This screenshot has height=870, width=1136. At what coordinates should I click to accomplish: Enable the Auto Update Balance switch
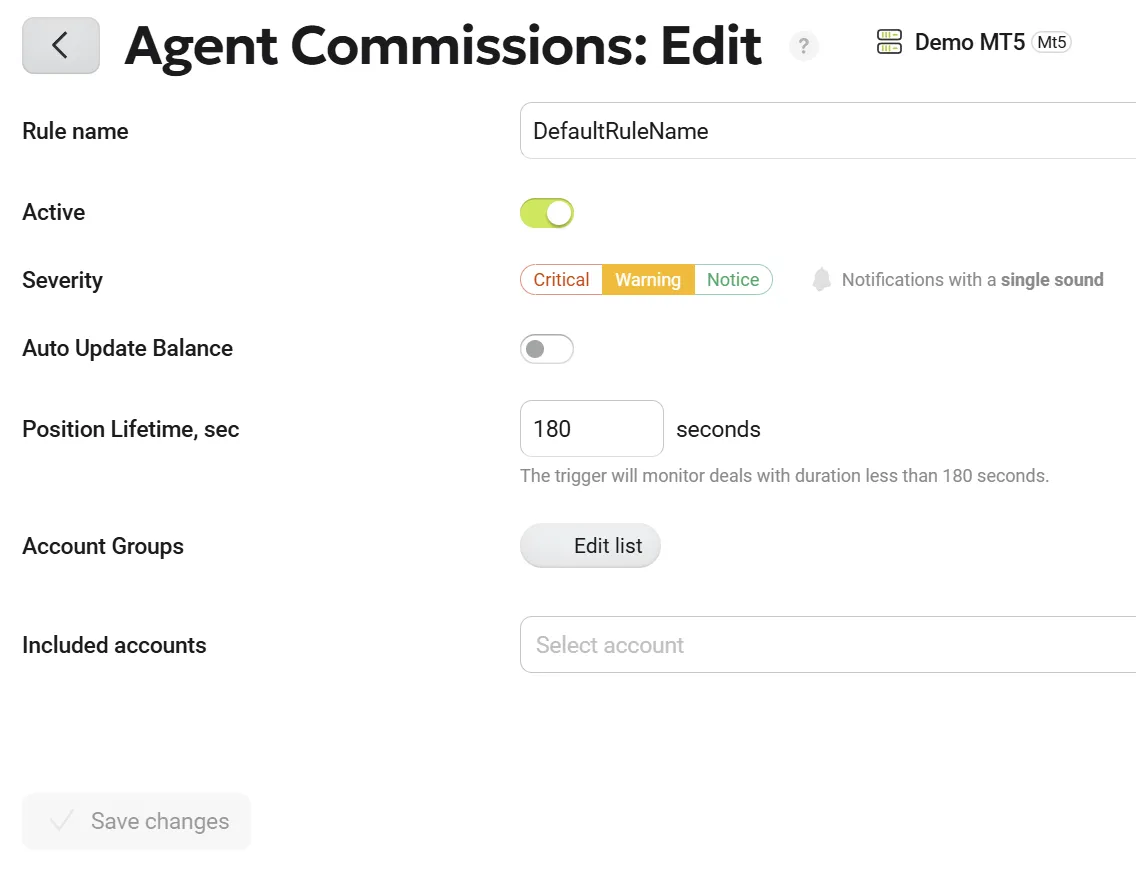tap(547, 349)
